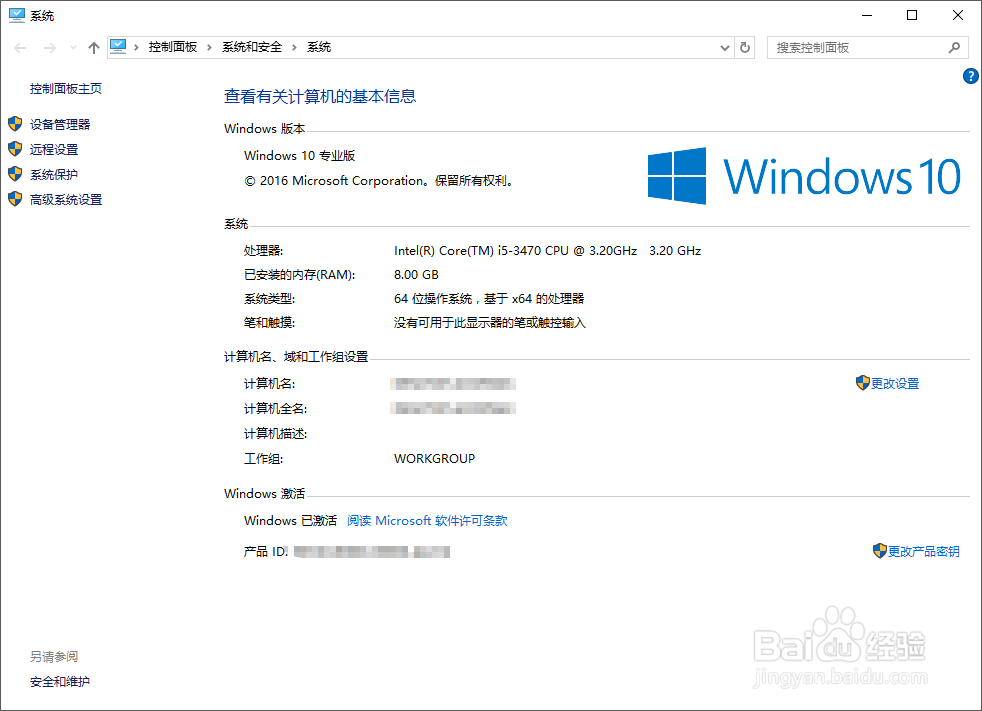Open 设备管理器 from sidebar
Viewport: 982px width, 711px height.
pyautogui.click(x=60, y=125)
